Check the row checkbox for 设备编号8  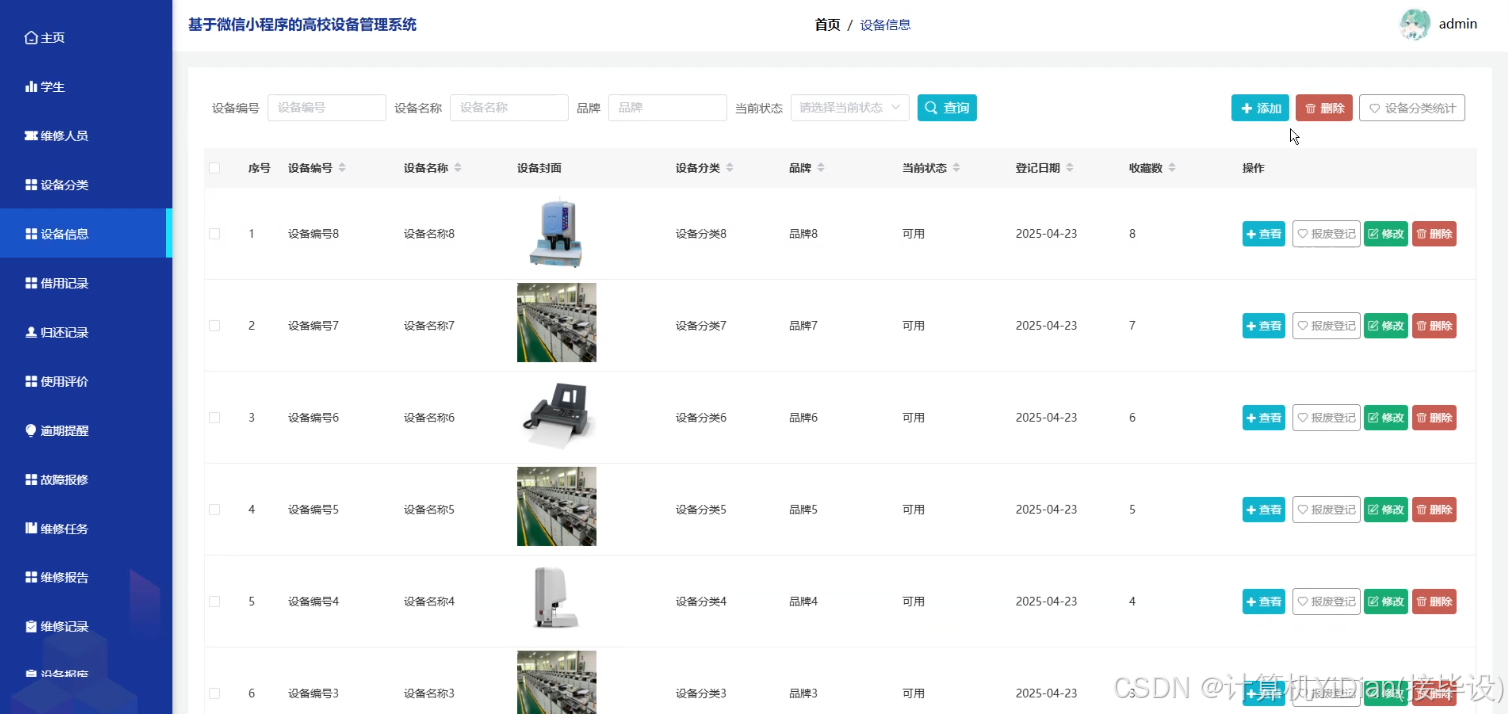coord(214,233)
